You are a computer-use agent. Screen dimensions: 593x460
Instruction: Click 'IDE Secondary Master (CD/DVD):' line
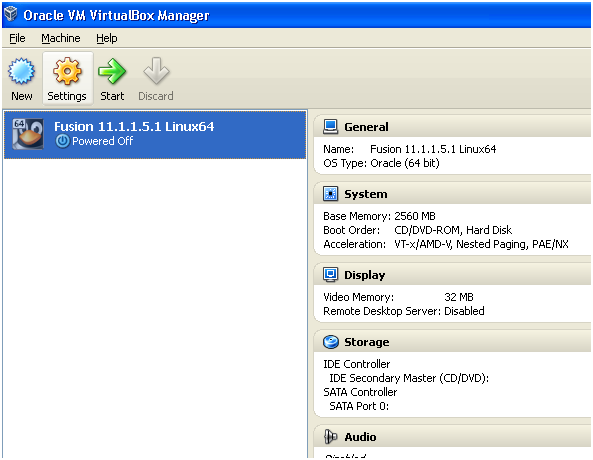coord(409,378)
